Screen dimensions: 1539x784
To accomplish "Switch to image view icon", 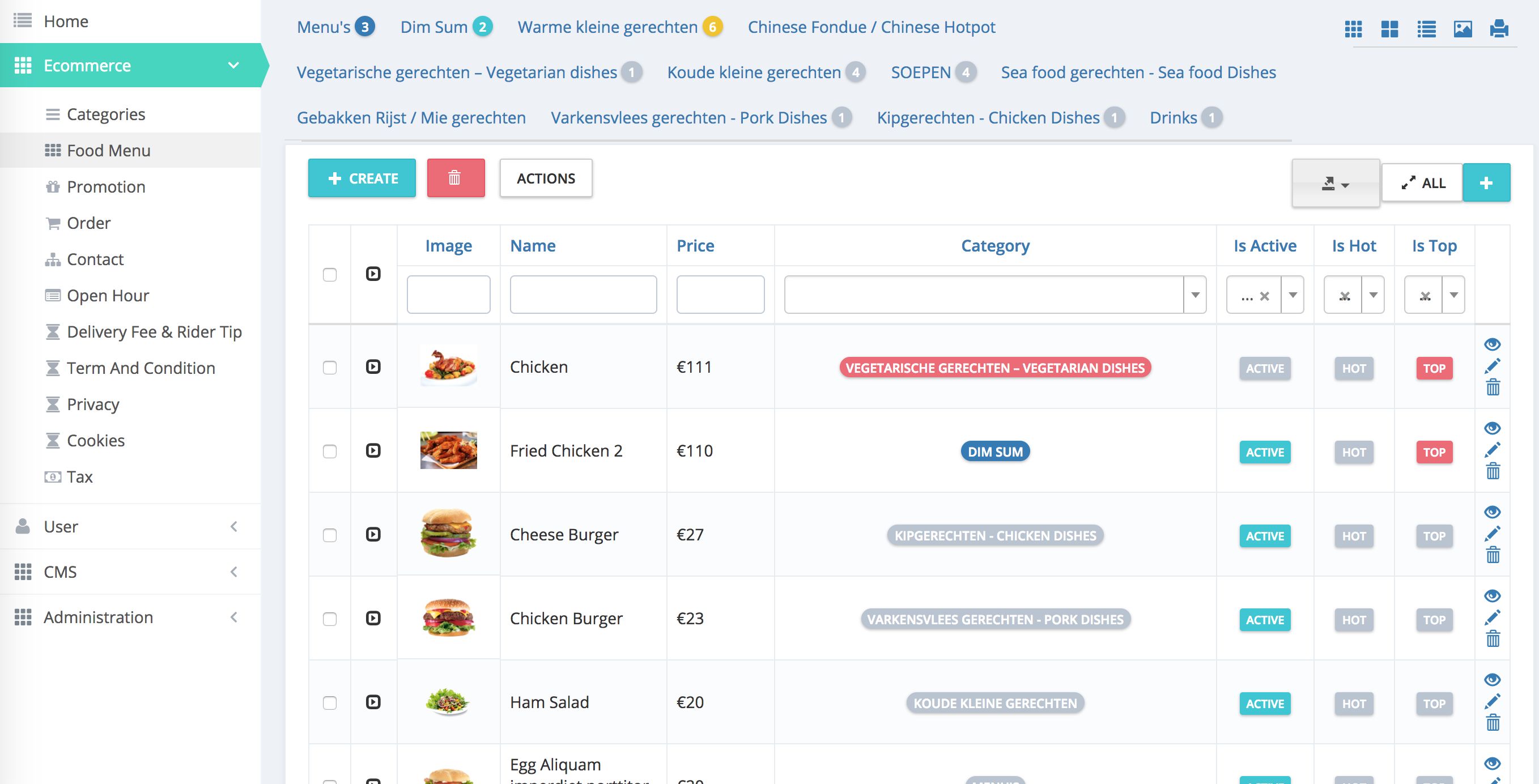I will pos(1463,29).
